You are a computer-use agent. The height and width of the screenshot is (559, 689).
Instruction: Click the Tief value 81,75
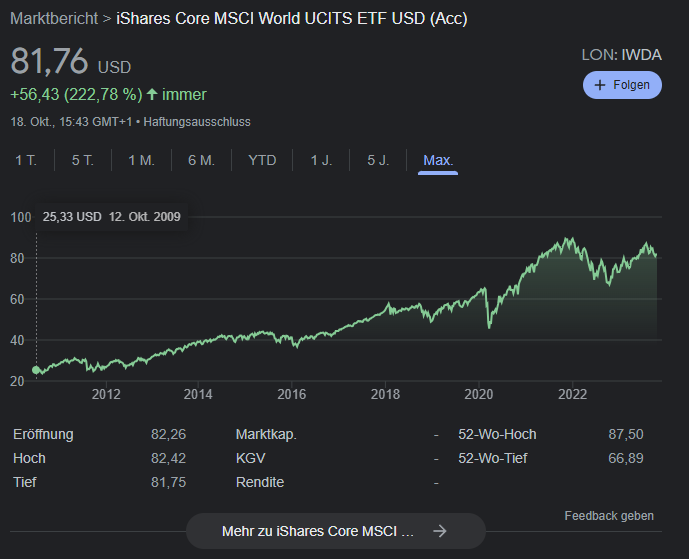click(168, 482)
